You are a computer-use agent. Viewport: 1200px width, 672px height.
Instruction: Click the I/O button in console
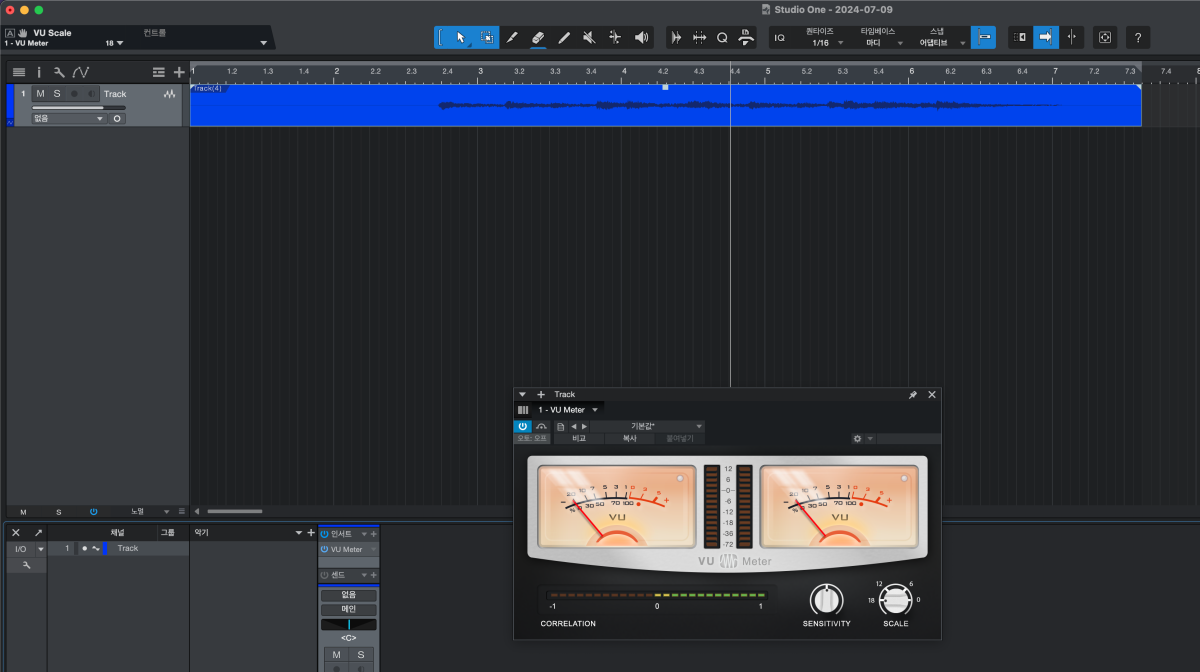point(20,549)
